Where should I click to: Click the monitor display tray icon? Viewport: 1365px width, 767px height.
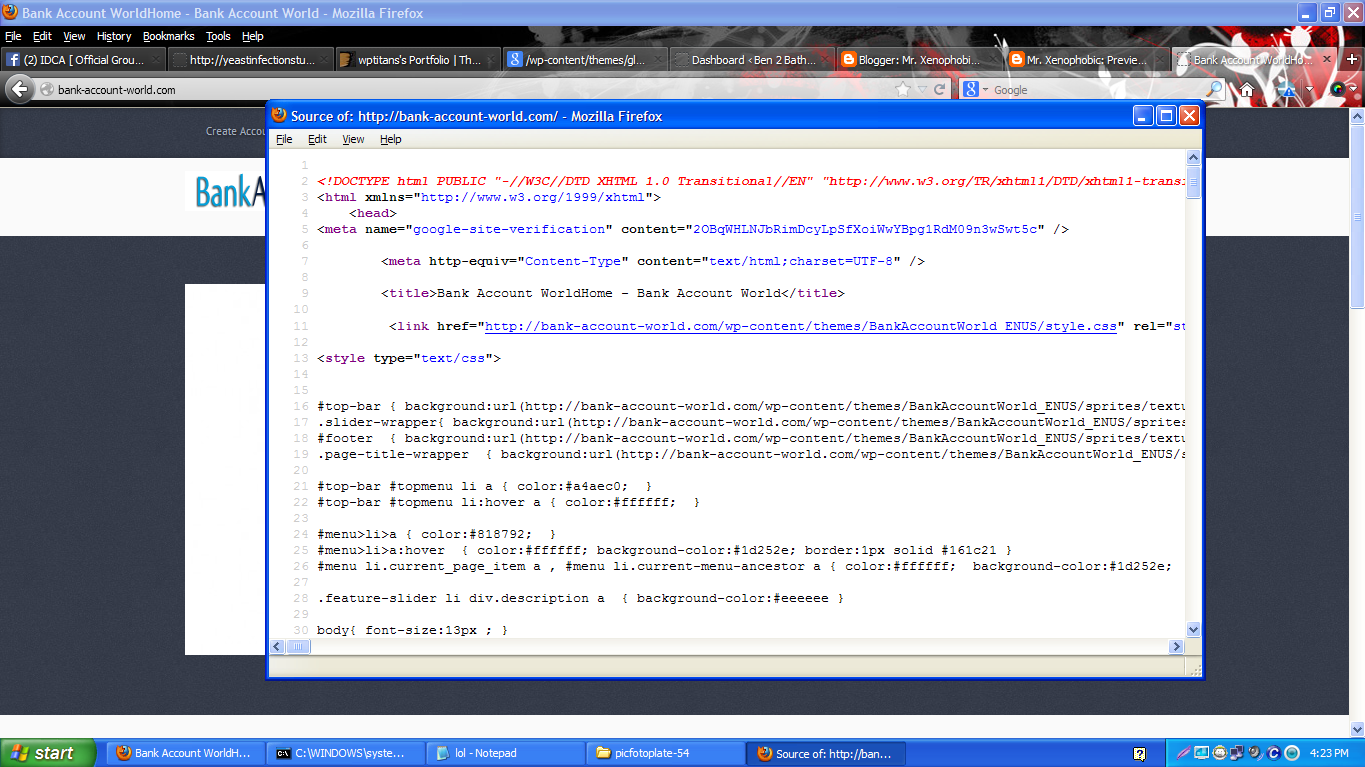click(x=1201, y=753)
